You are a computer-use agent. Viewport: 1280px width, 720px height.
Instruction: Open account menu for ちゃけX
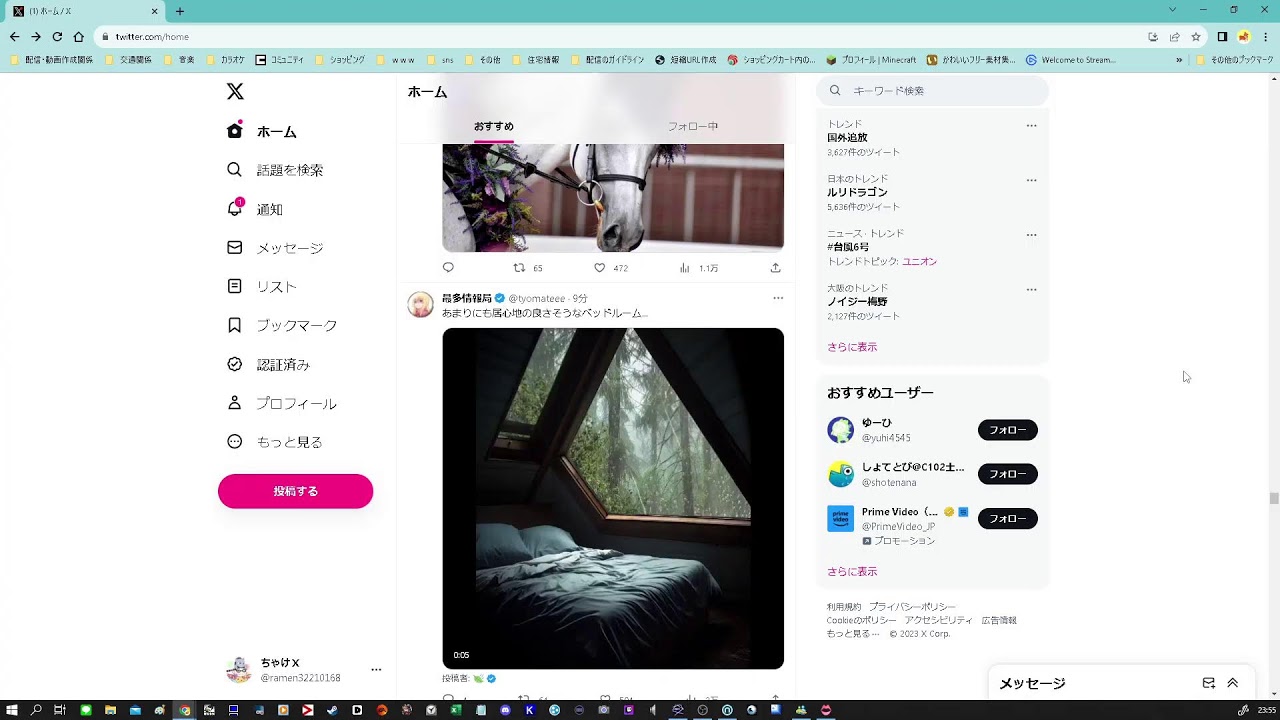(376, 670)
